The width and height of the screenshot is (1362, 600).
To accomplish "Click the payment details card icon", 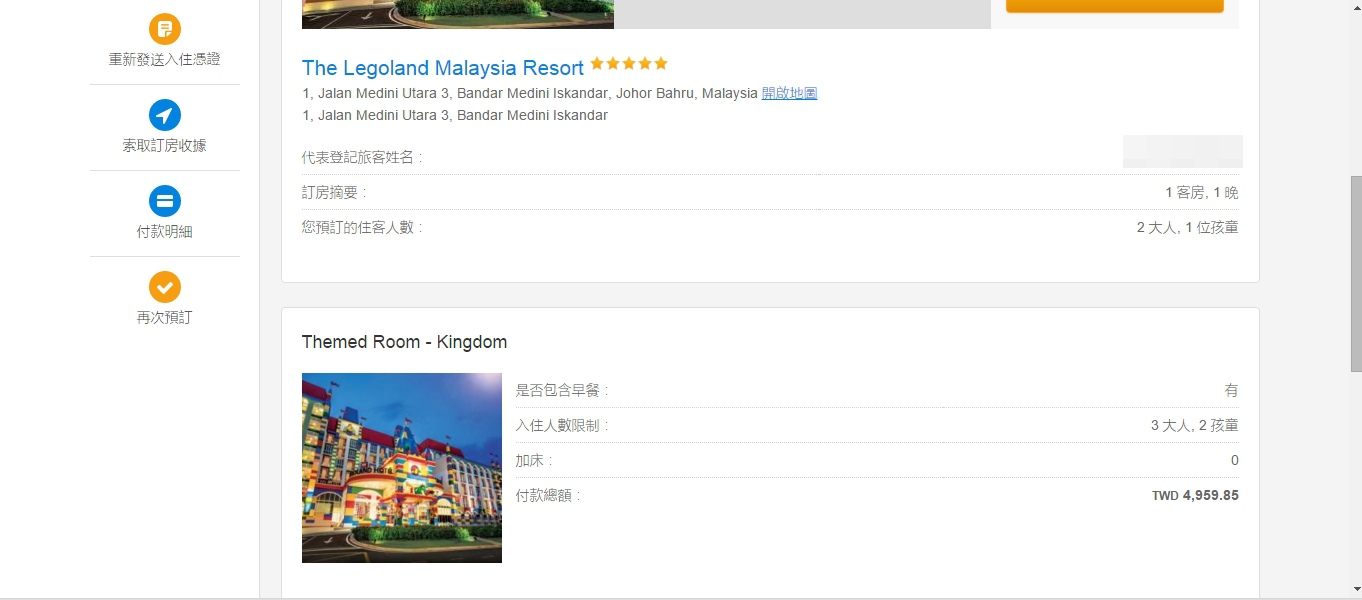I will [x=165, y=201].
